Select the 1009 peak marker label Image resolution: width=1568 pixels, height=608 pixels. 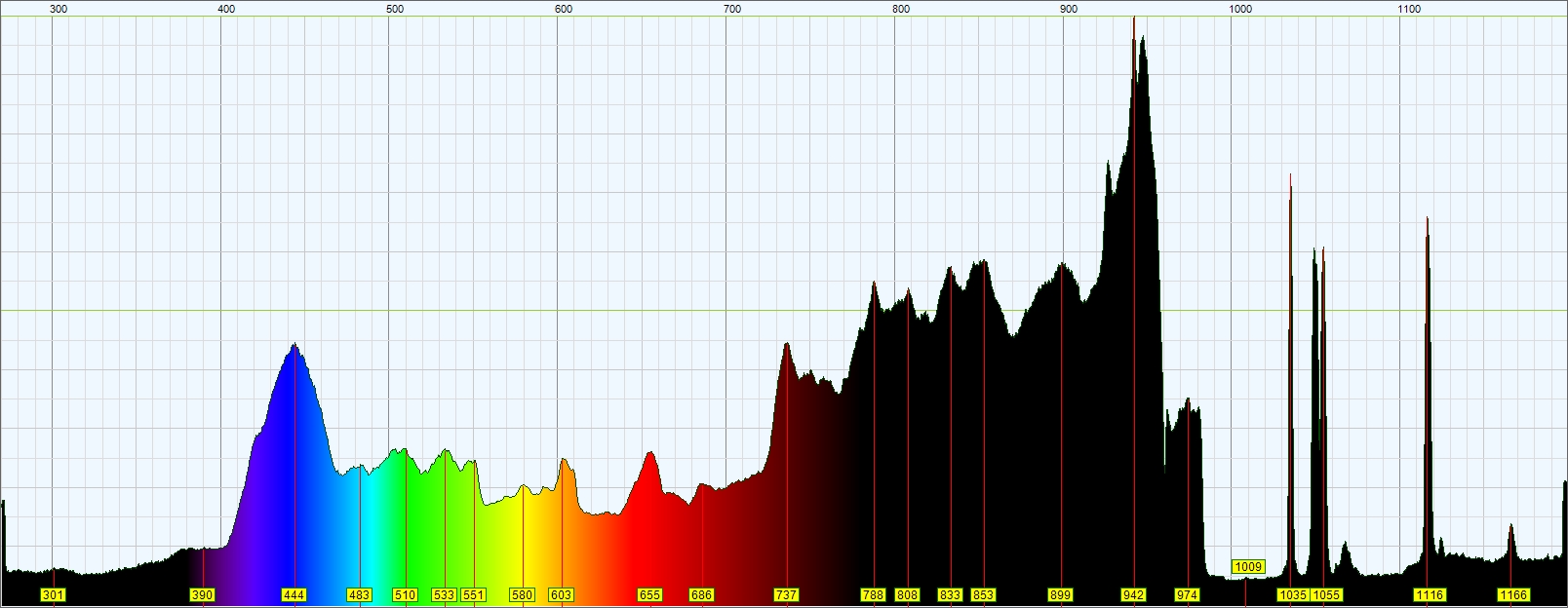click(x=1248, y=566)
